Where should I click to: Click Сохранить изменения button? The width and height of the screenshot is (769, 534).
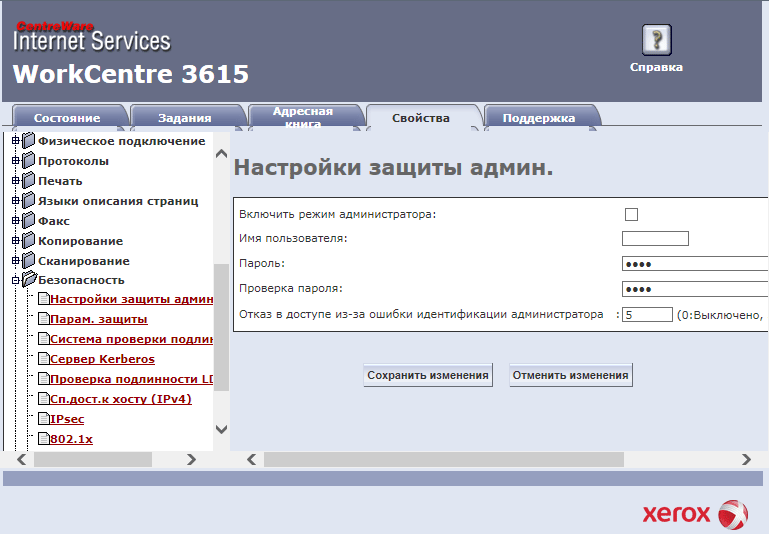tap(428, 375)
